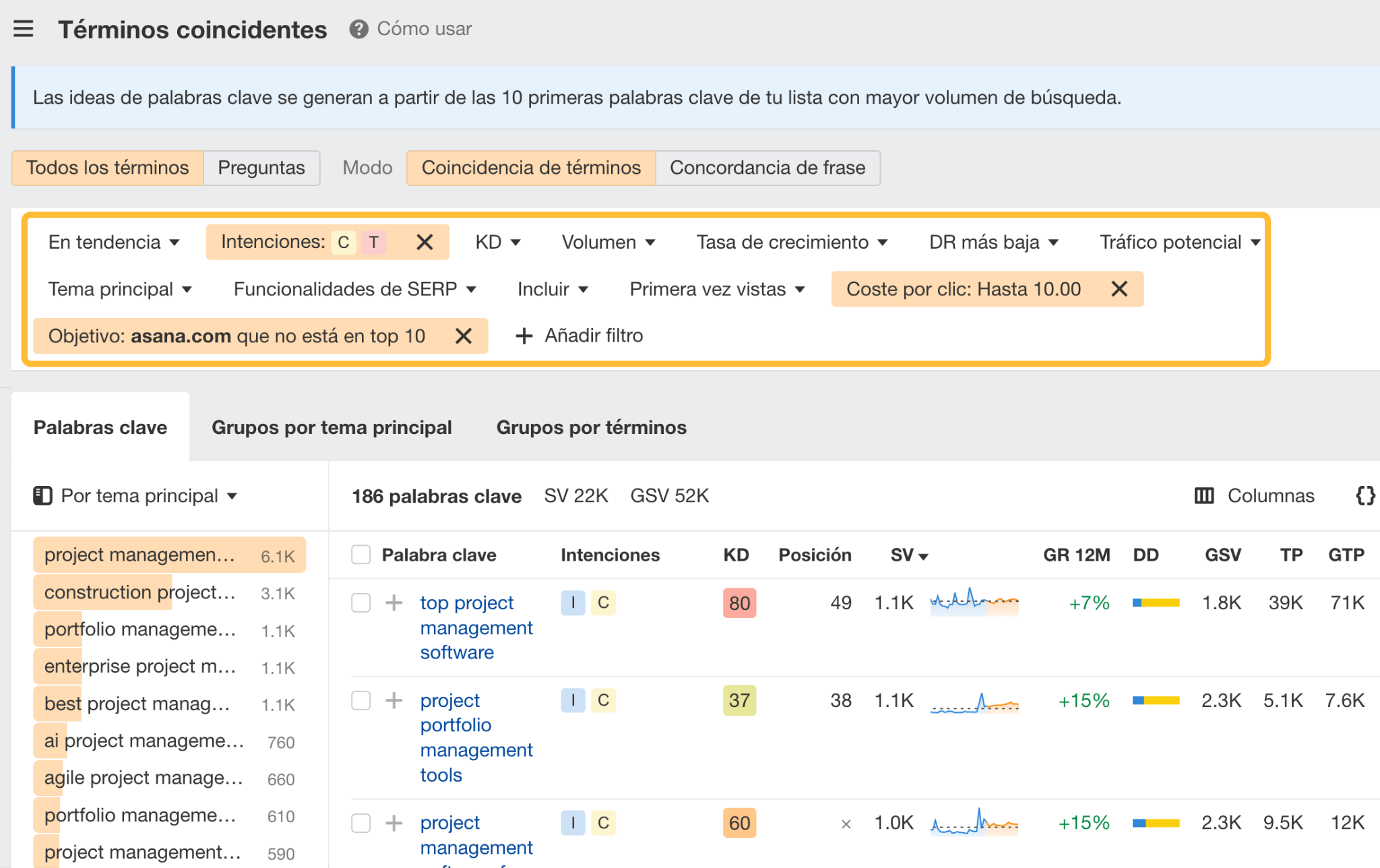Open the project portfolio management tools keyword link
The height and width of the screenshot is (868, 1380).
tap(476, 737)
